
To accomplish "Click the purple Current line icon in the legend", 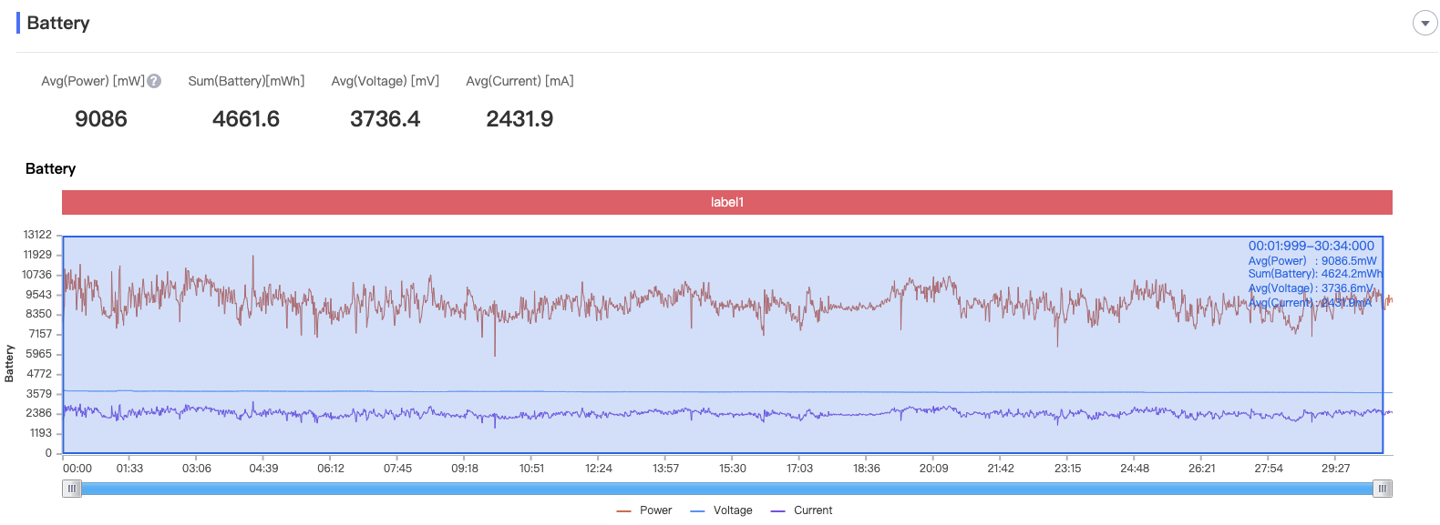I will 778,511.
